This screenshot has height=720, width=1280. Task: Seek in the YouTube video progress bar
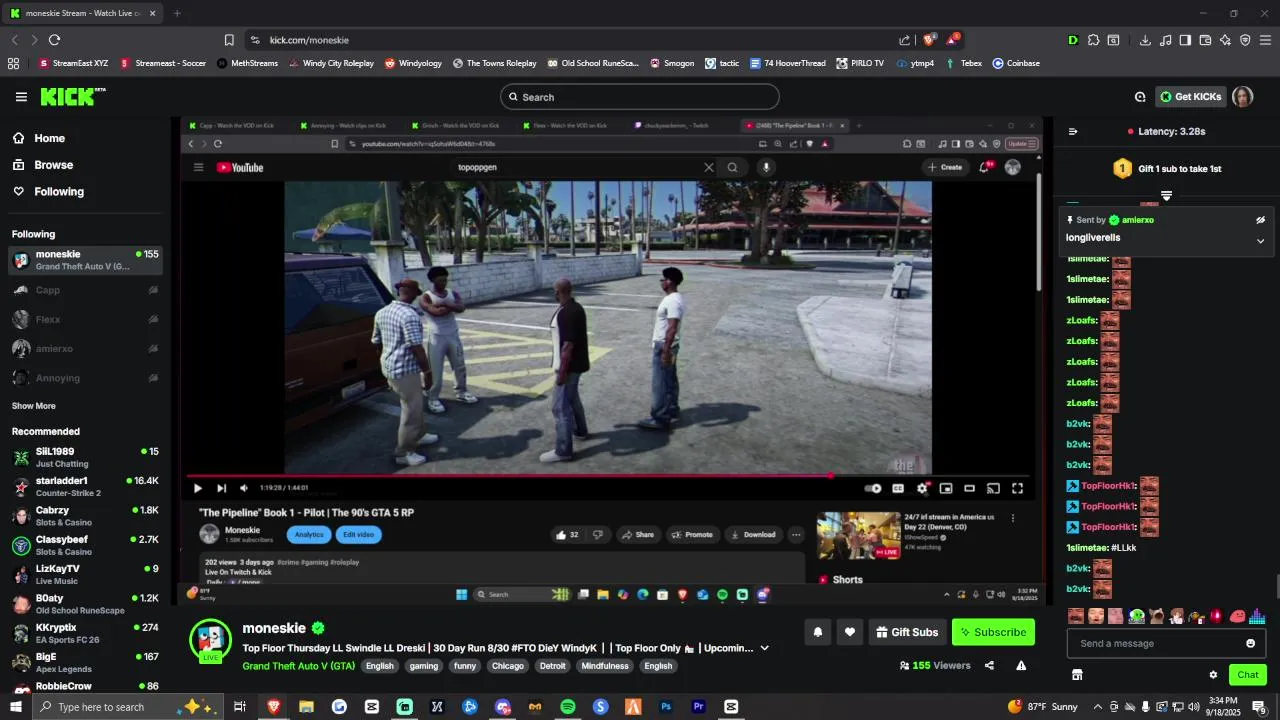(x=608, y=476)
